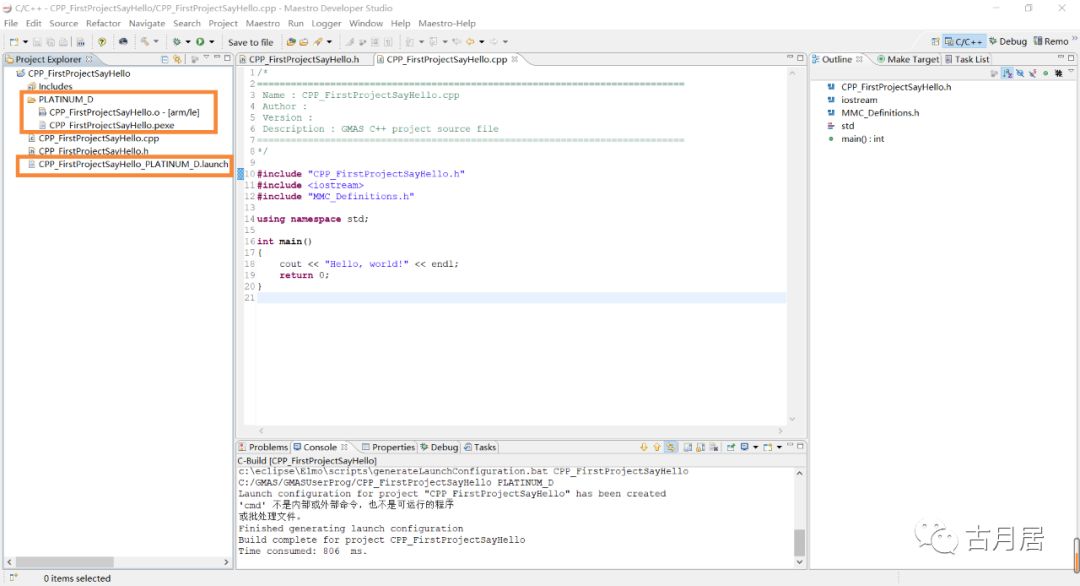Switch to the Tasks tab
The height and width of the screenshot is (586, 1080).
480,447
